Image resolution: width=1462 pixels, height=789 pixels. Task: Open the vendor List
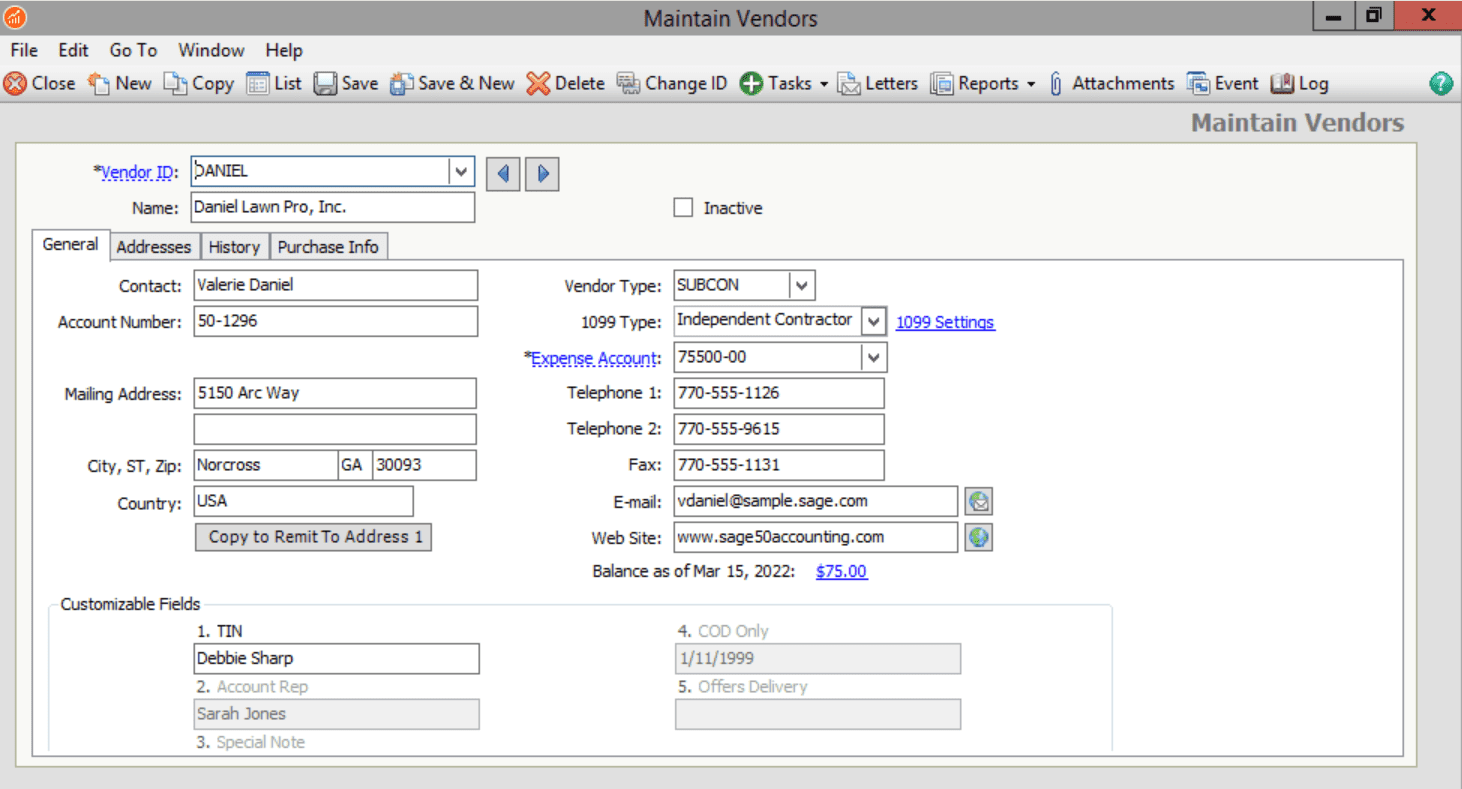click(x=274, y=84)
